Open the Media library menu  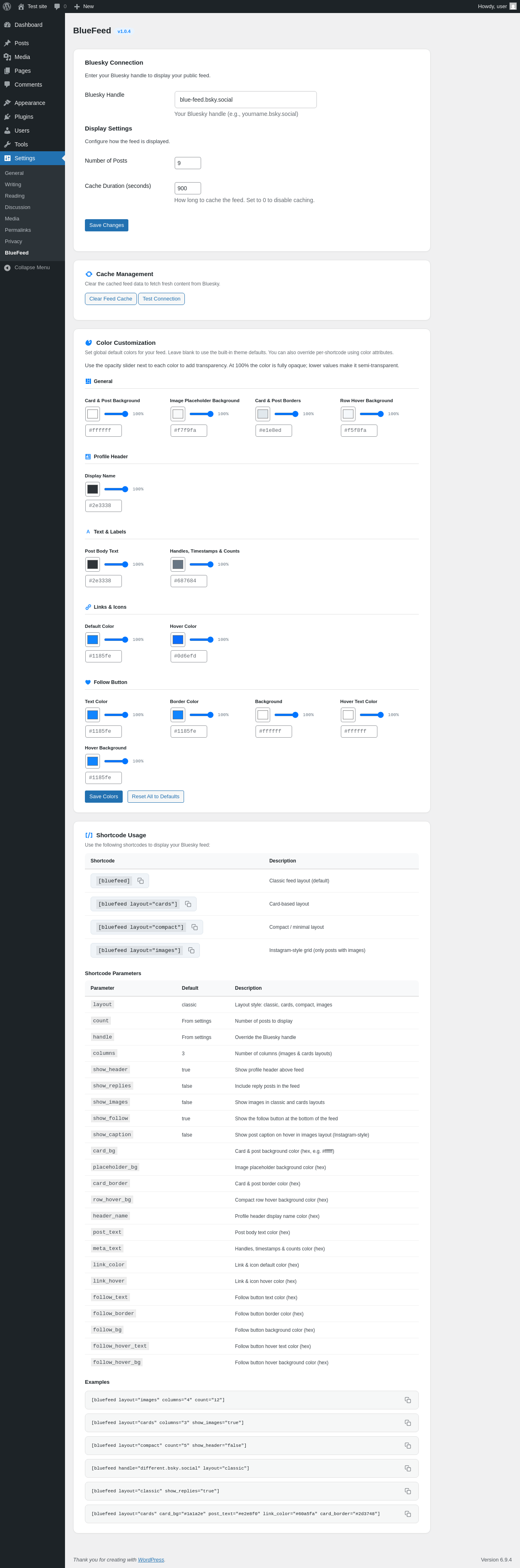[x=32, y=57]
